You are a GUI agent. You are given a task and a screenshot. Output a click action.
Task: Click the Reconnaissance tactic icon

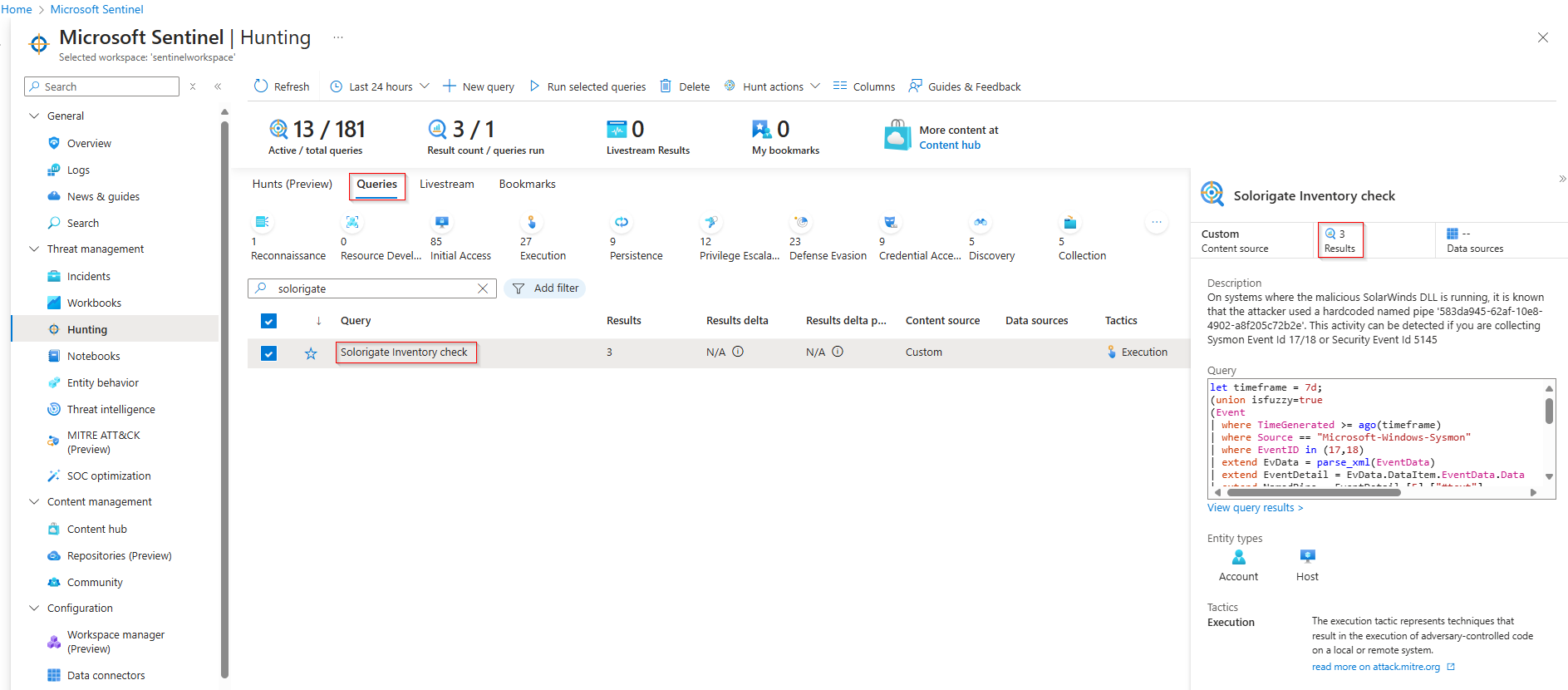263,222
